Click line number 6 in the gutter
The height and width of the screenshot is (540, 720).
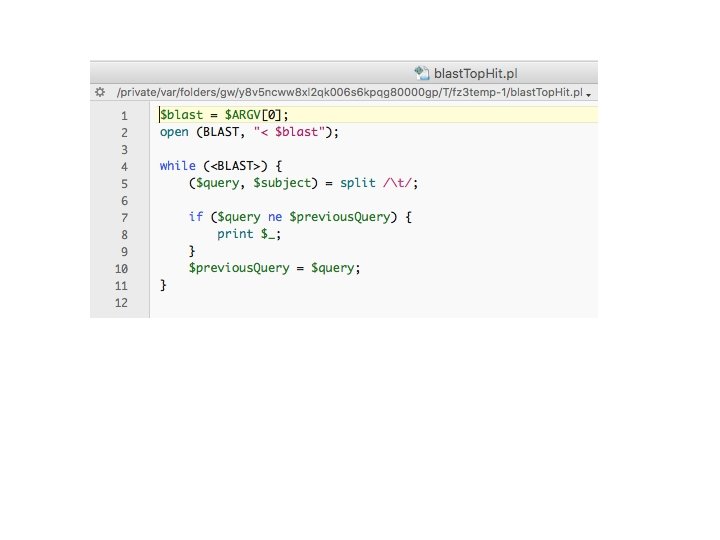124,201
